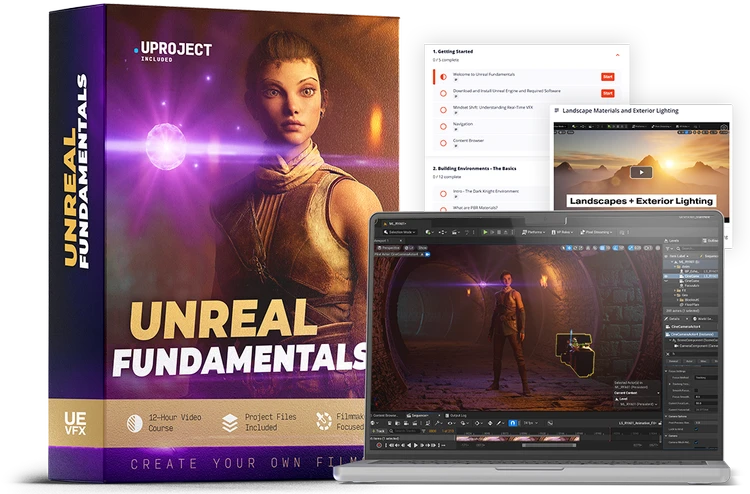Toggle the Lock to Hmd checkbox
Image resolution: width=750 pixels, height=494 pixels.
tap(696, 429)
